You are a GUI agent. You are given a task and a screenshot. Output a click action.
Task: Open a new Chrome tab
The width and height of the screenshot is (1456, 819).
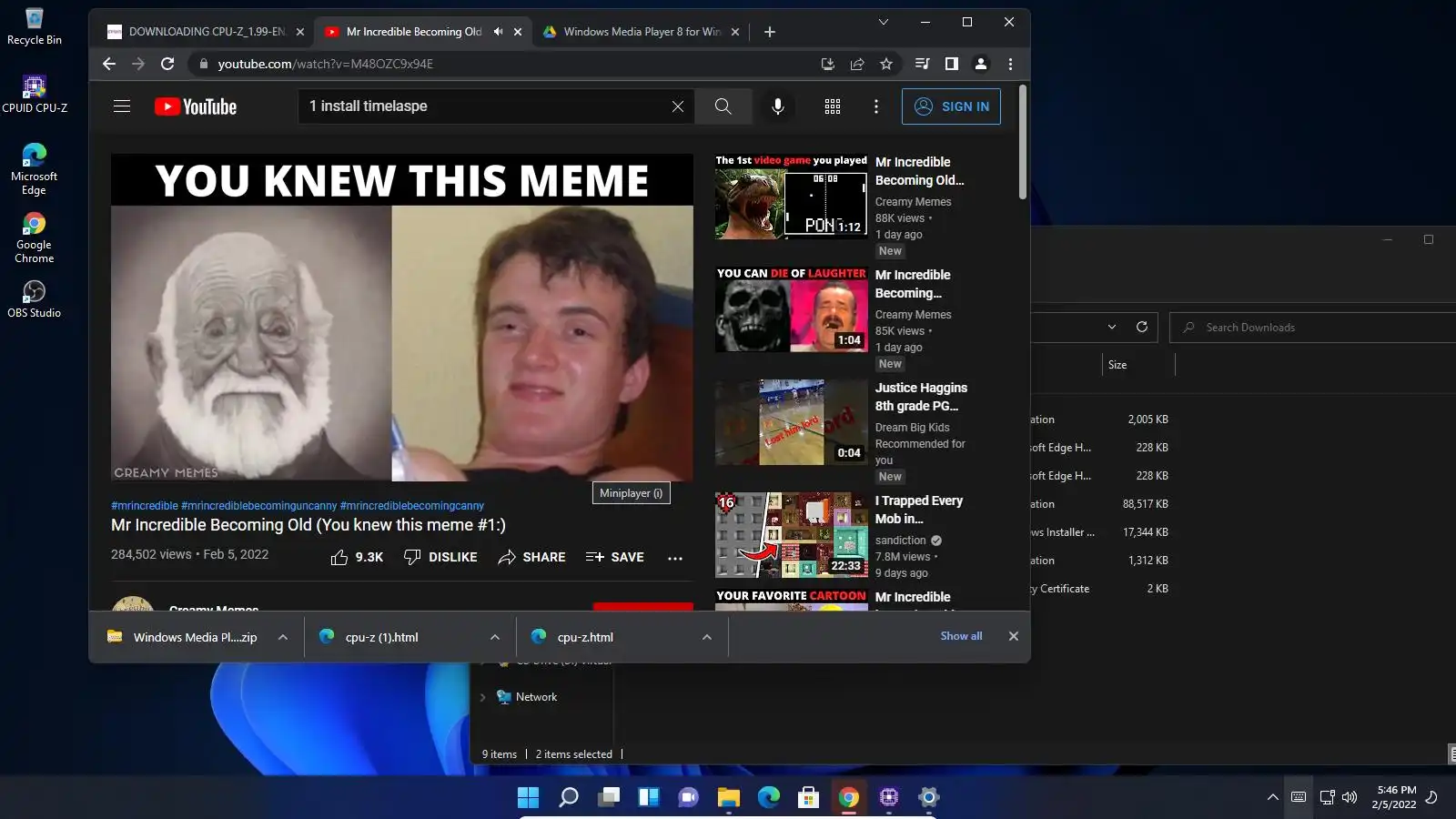[770, 32]
